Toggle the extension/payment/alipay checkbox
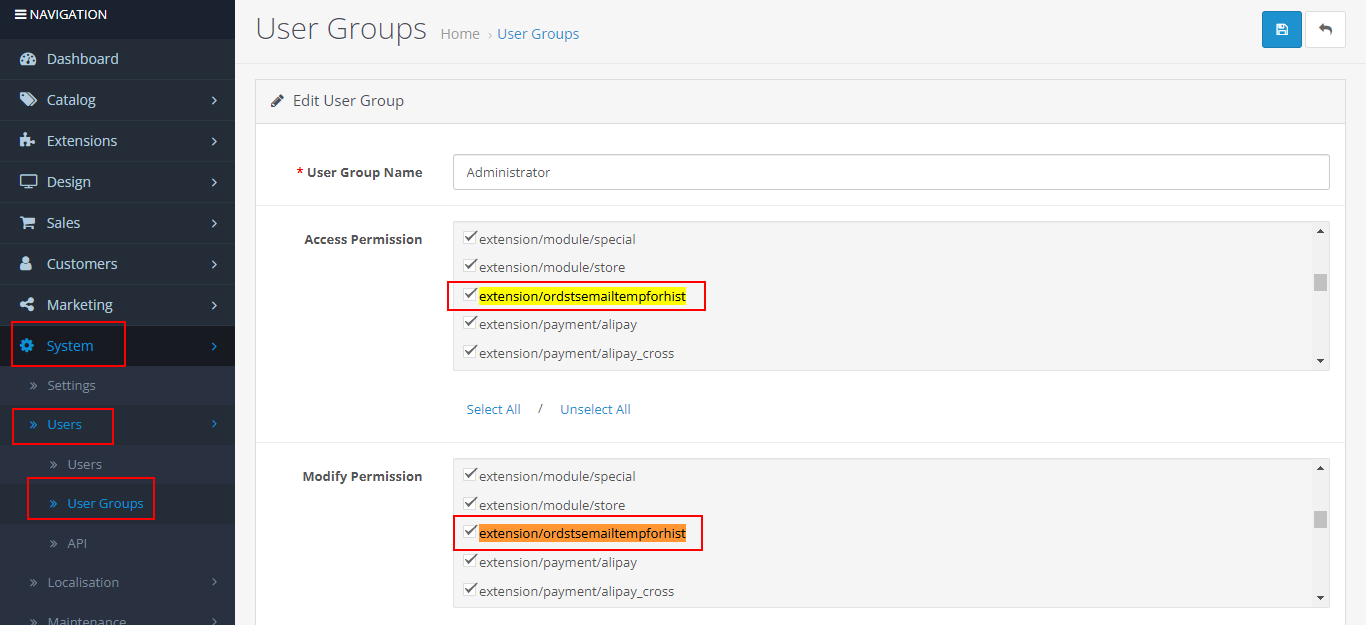 point(470,321)
